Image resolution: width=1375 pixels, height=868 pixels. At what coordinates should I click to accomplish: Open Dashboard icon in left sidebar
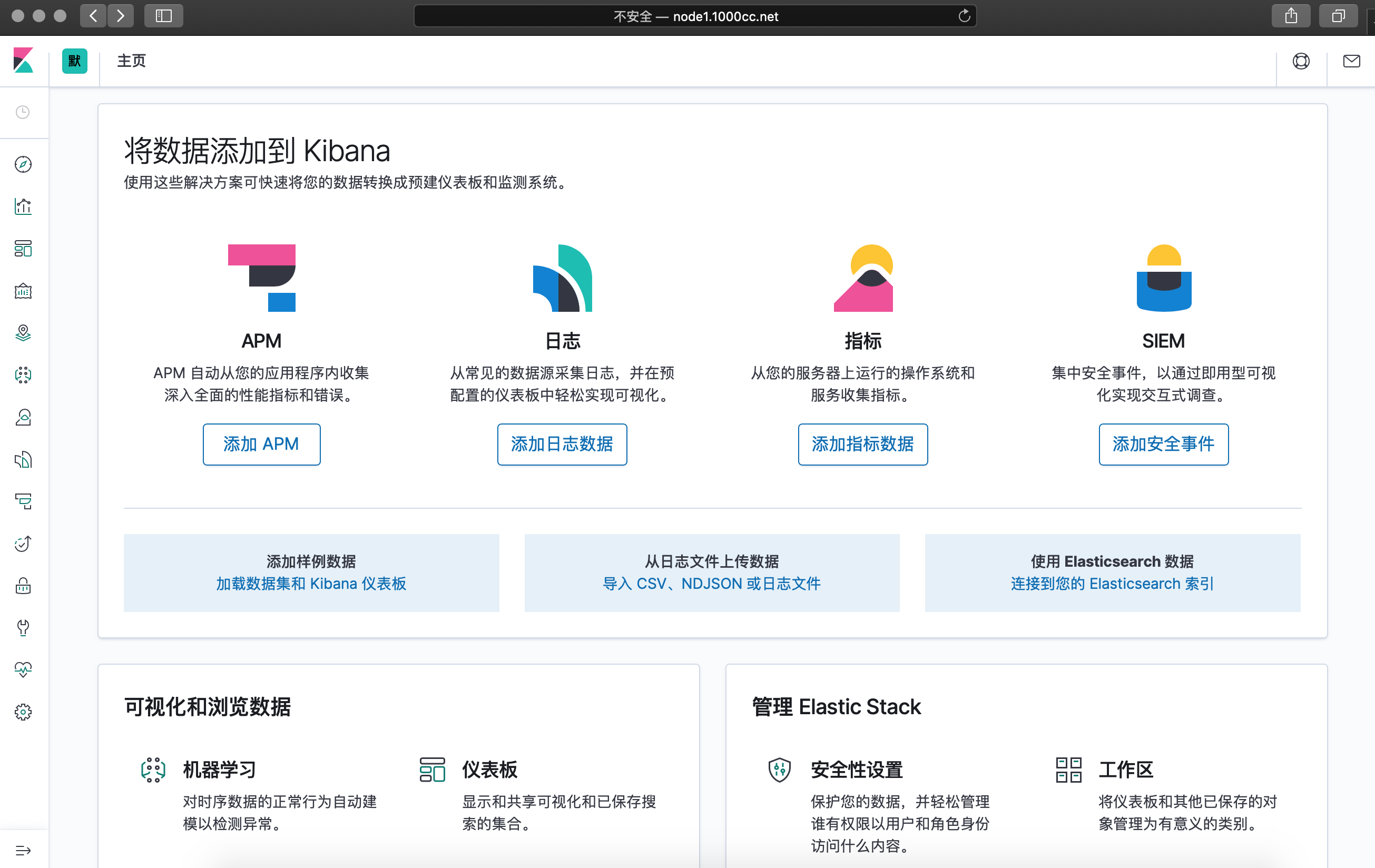tap(23, 249)
